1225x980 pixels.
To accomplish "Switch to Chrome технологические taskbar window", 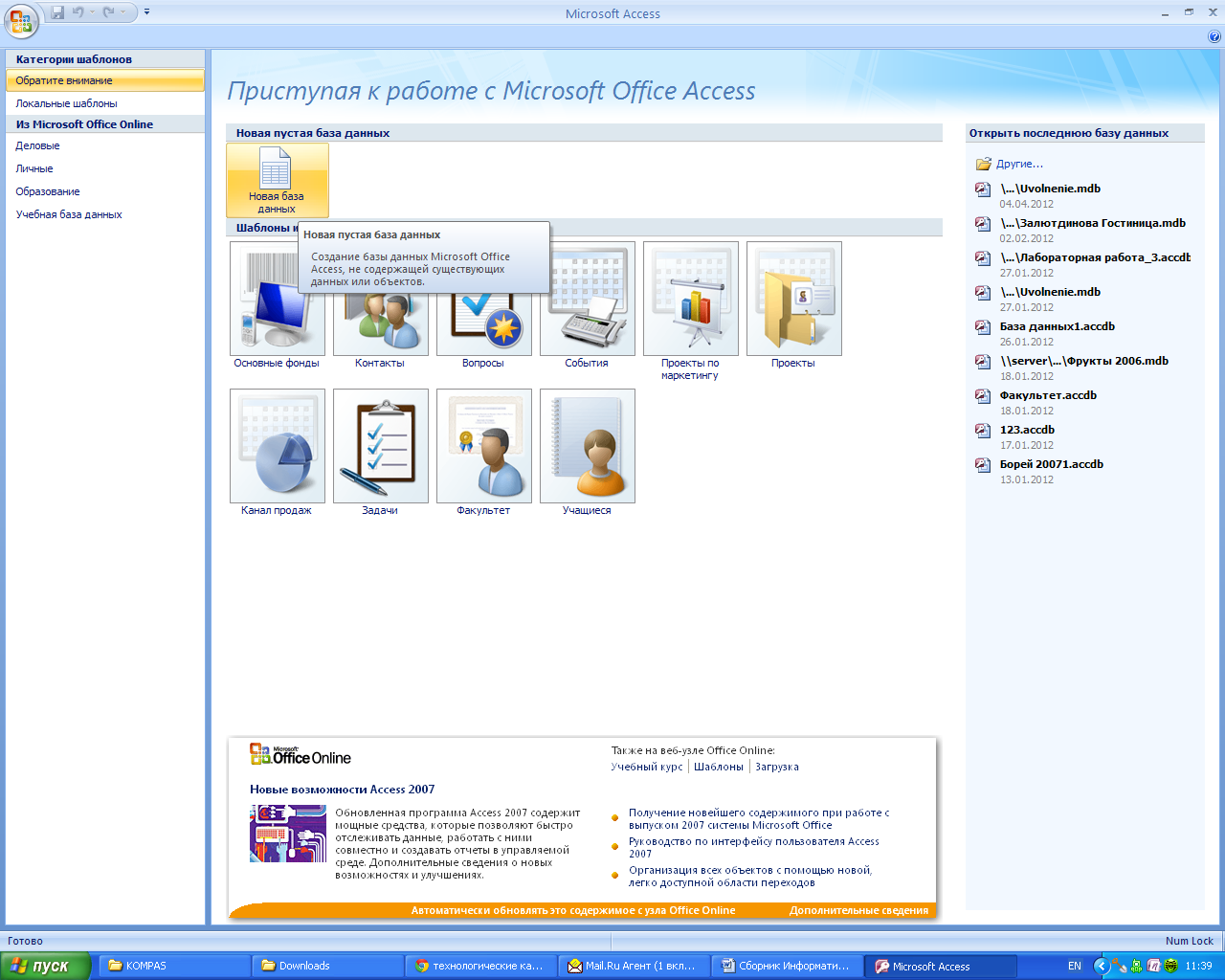I will pos(480,966).
